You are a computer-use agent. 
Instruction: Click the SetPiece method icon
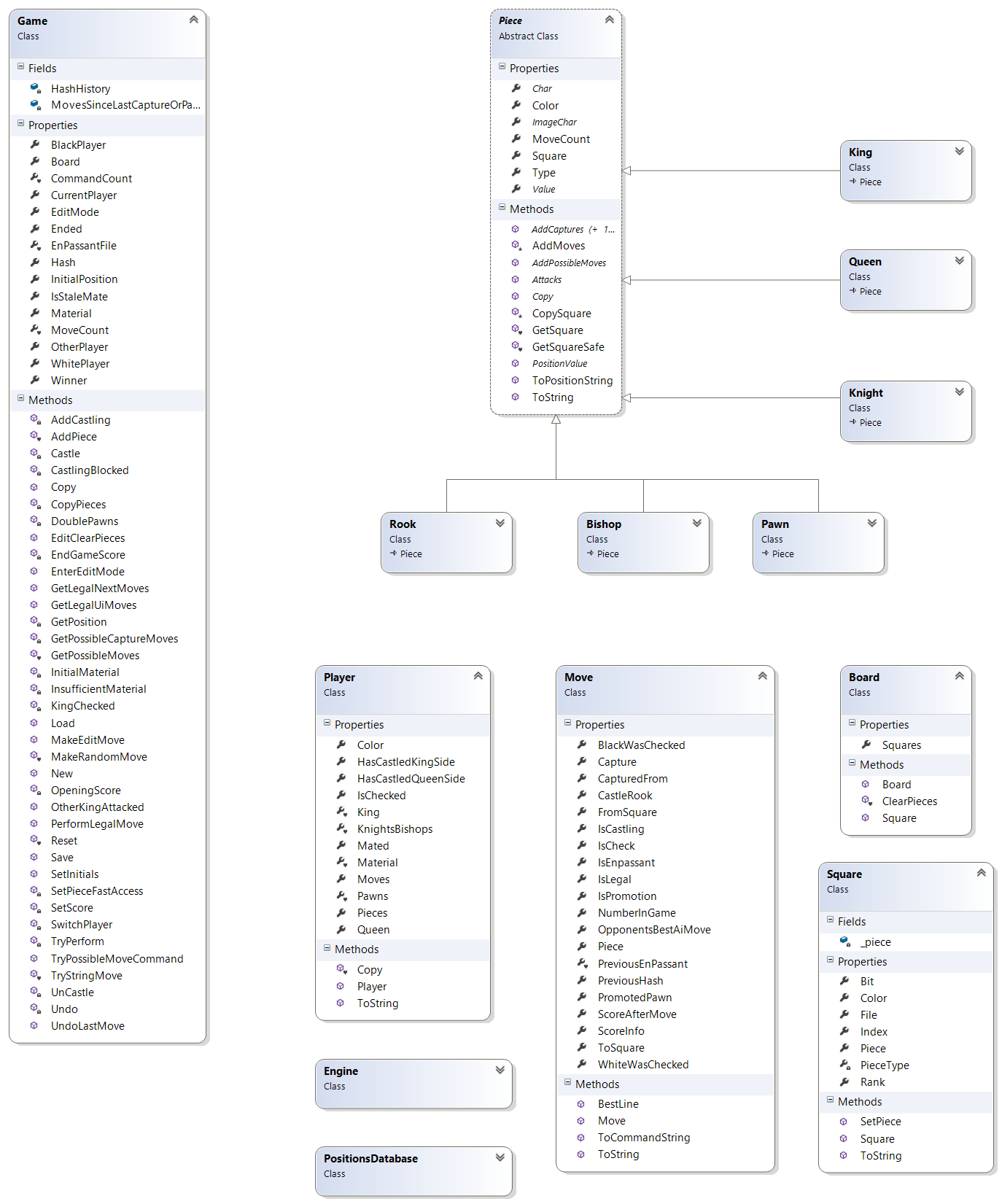tap(844, 1122)
